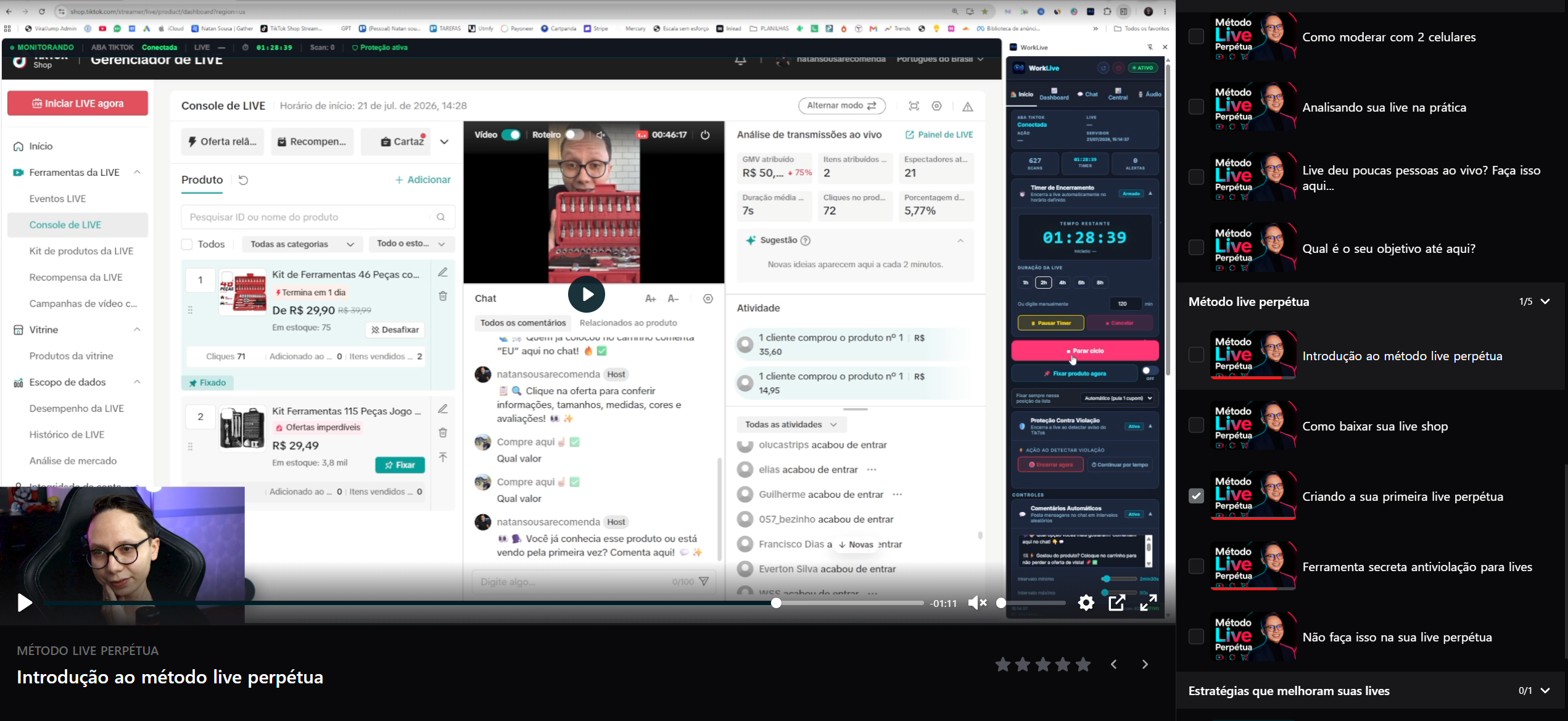Collapse the Método live perpétua section
Screen dimensions: 1568x721
(1545, 302)
